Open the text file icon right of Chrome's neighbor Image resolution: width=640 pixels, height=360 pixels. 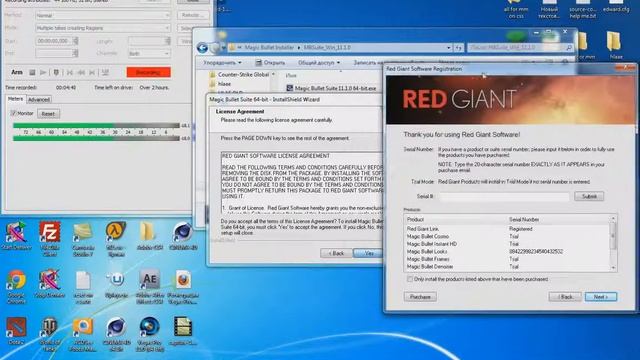pos(83,286)
